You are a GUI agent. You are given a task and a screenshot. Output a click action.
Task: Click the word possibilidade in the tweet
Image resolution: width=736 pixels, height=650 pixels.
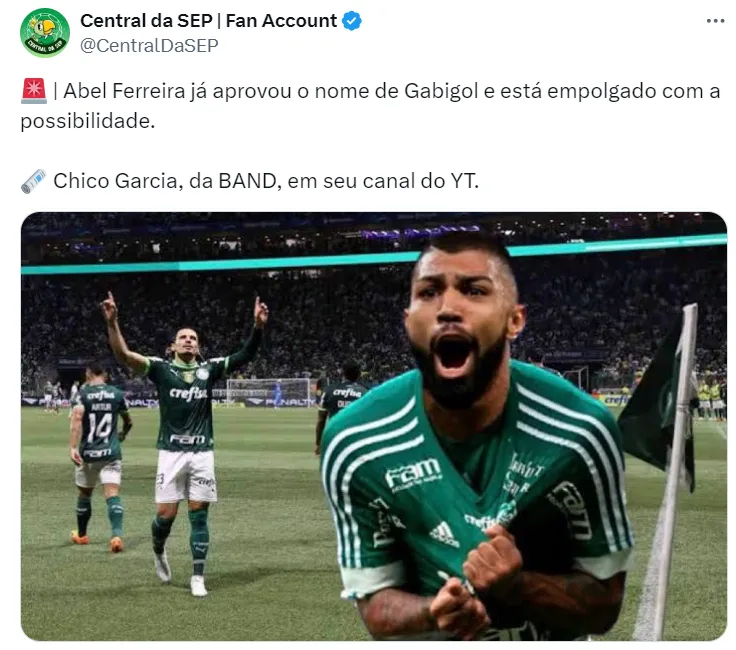tap(87, 121)
